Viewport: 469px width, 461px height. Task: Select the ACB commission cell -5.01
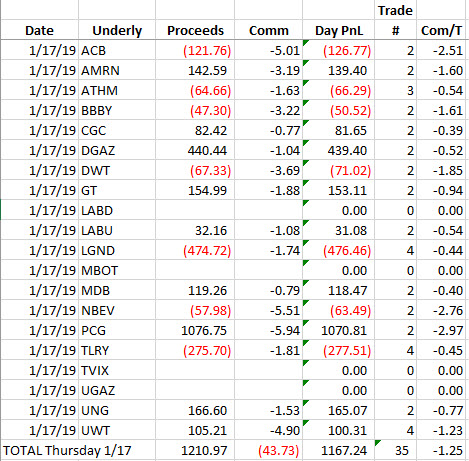[x=268, y=50]
